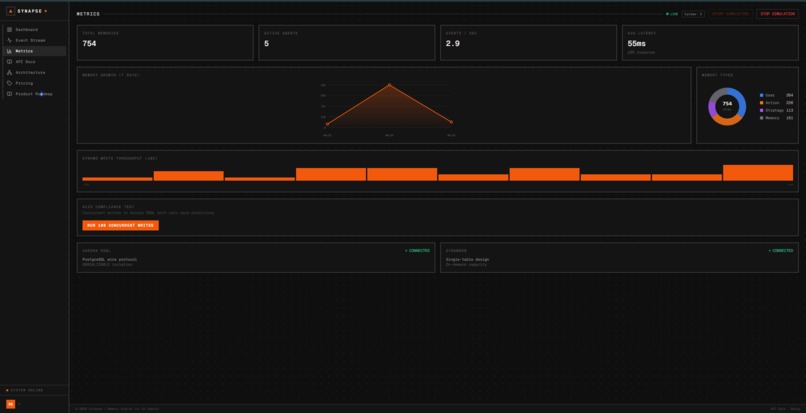Click the Synapse brand name in header

[x=30, y=11]
